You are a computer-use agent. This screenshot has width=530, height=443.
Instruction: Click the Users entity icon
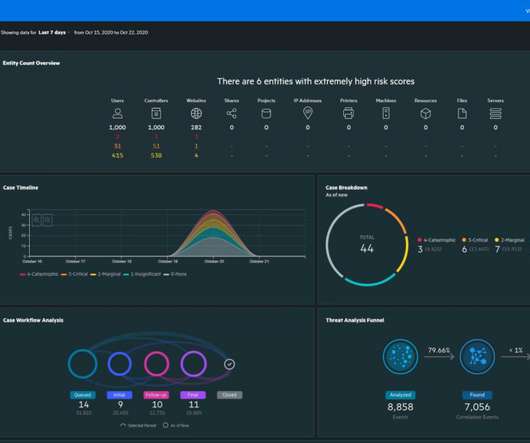click(x=117, y=113)
